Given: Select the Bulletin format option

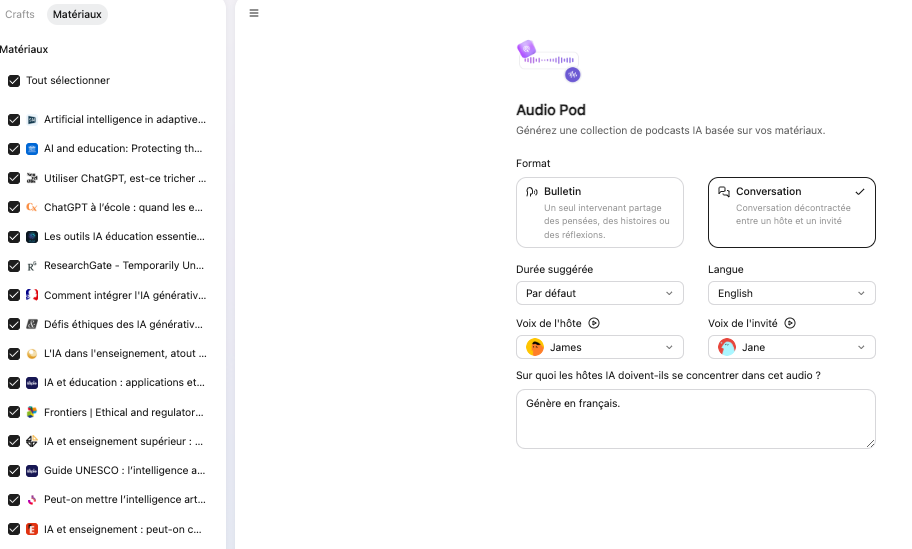Looking at the screenshot, I should (x=600, y=212).
